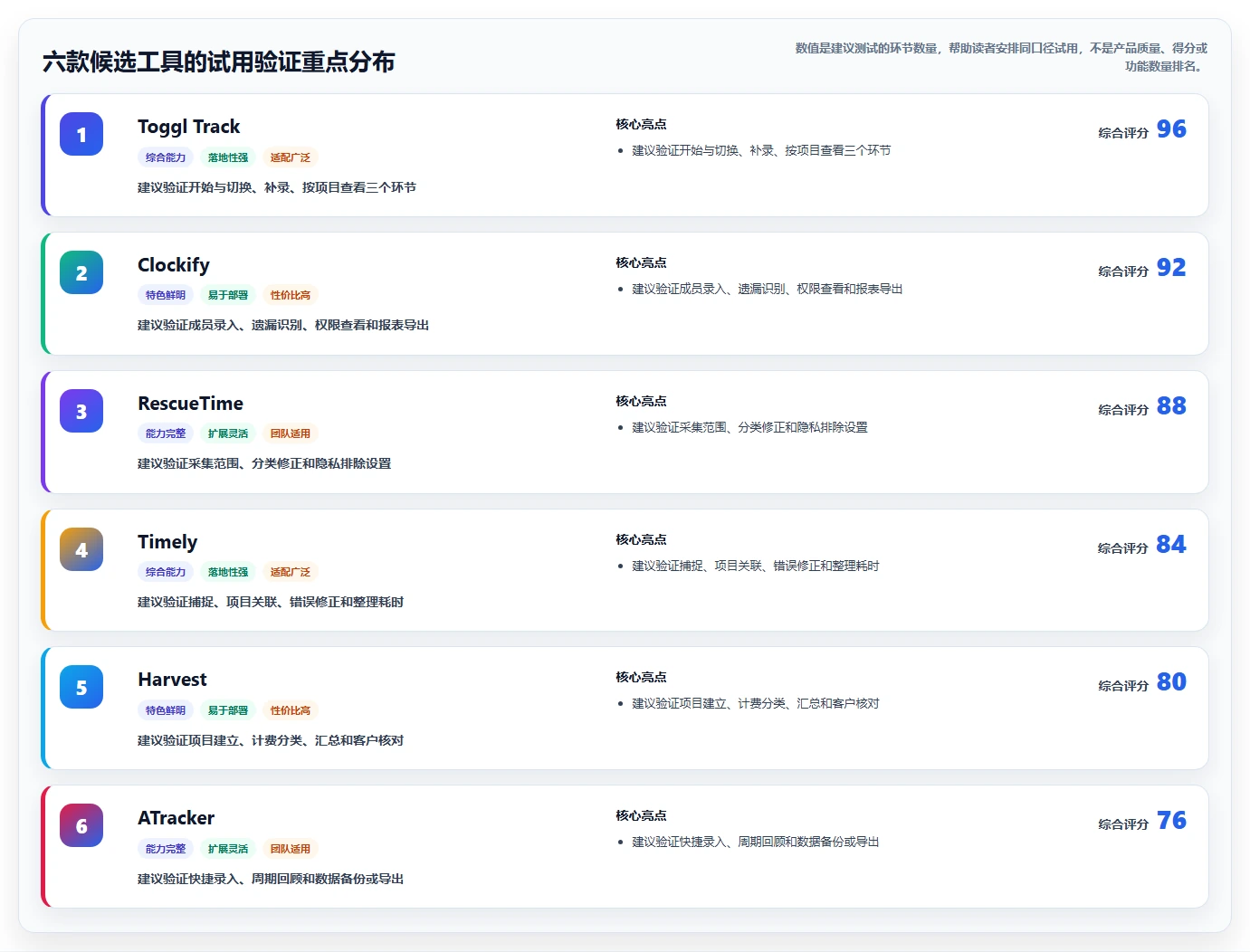This screenshot has width=1250, height=952.
Task: Click the rank 5 number badge
Action: [81, 687]
